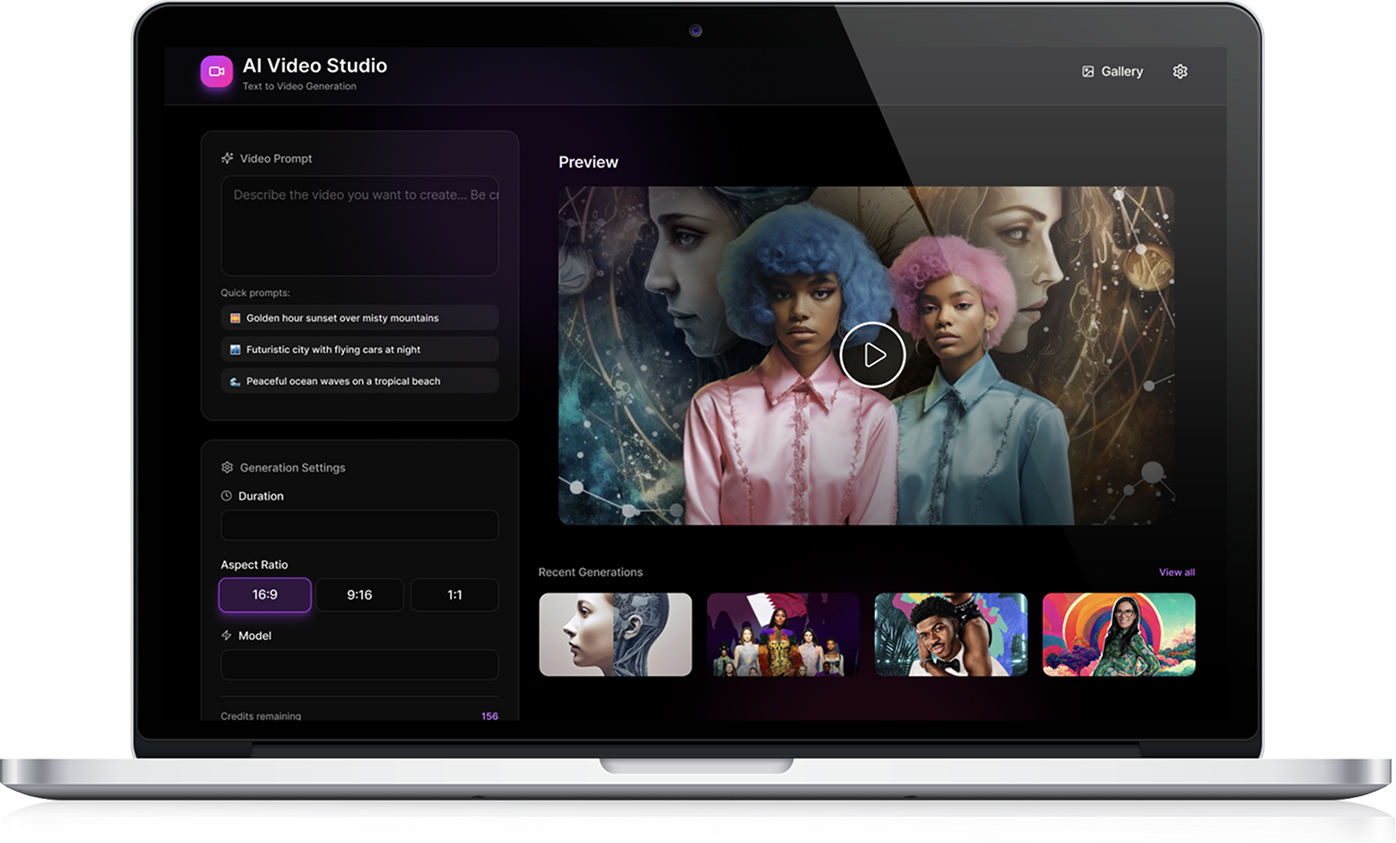Expand the Model dropdown

point(359,665)
